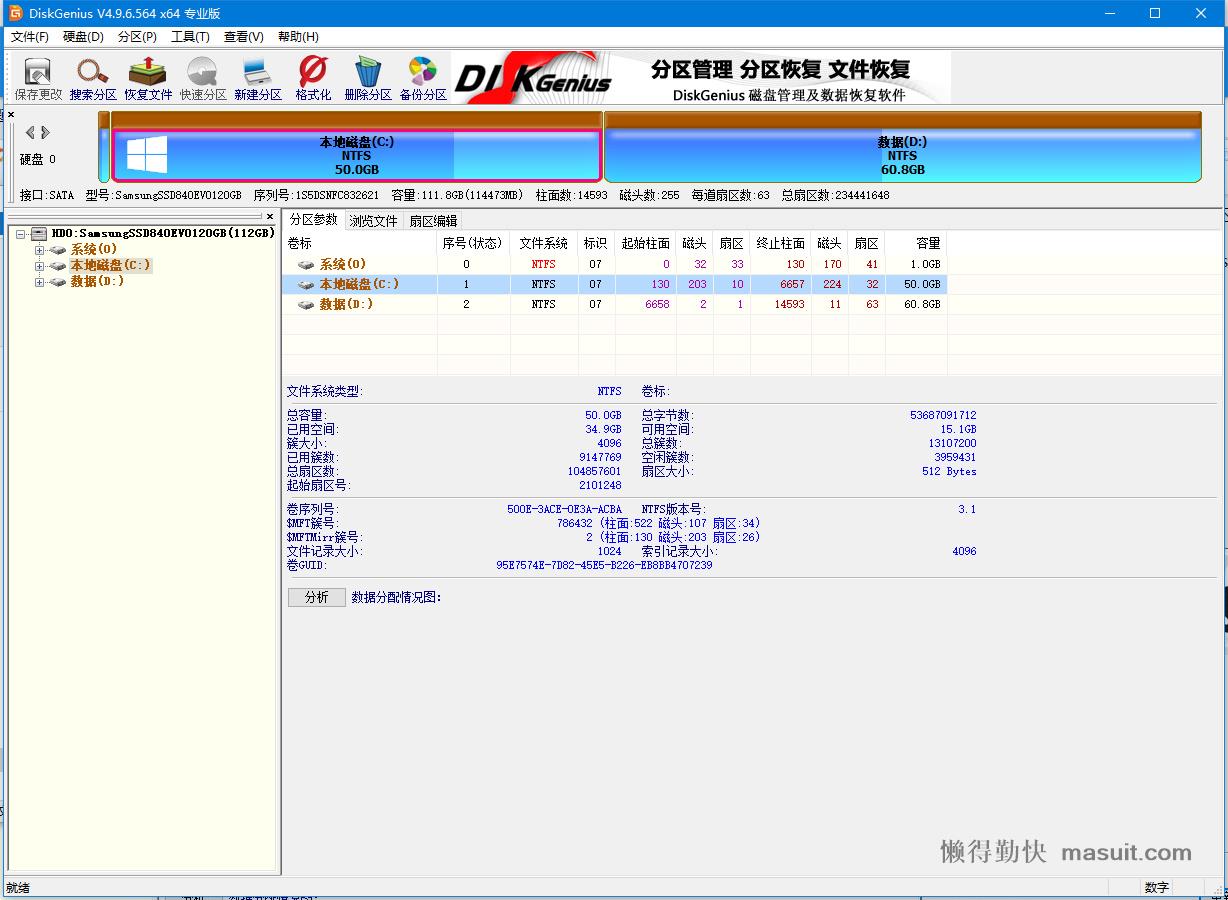
Task: Switch to the 浏览文件 tab
Action: tap(373, 221)
